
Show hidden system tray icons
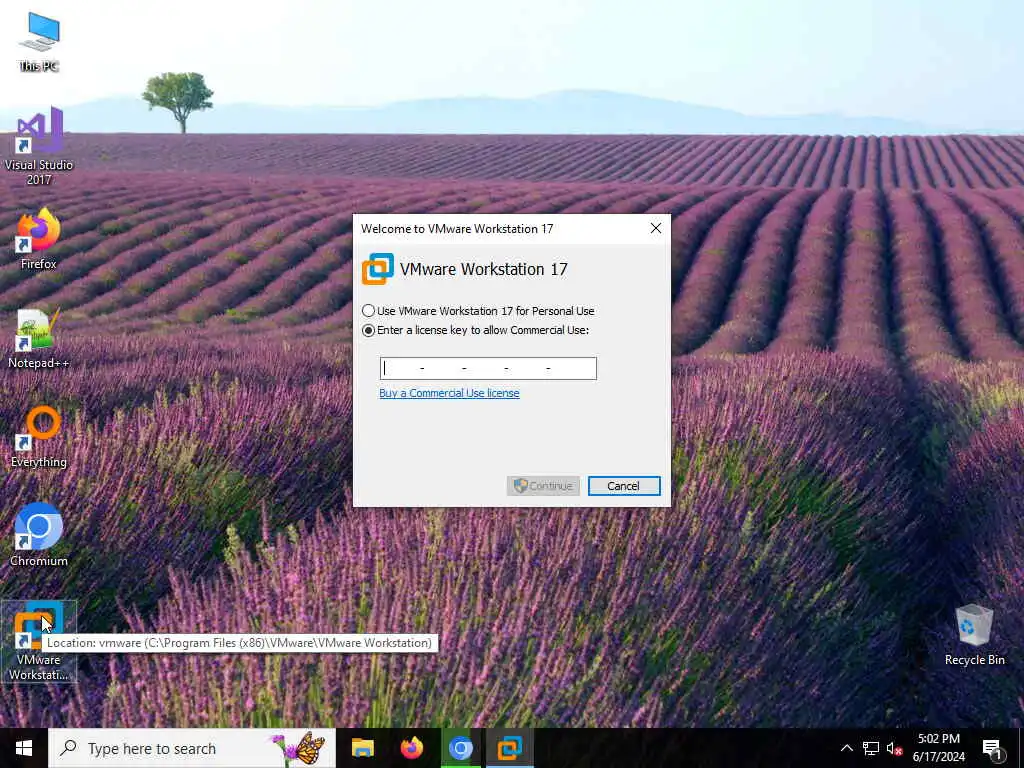[x=846, y=748]
